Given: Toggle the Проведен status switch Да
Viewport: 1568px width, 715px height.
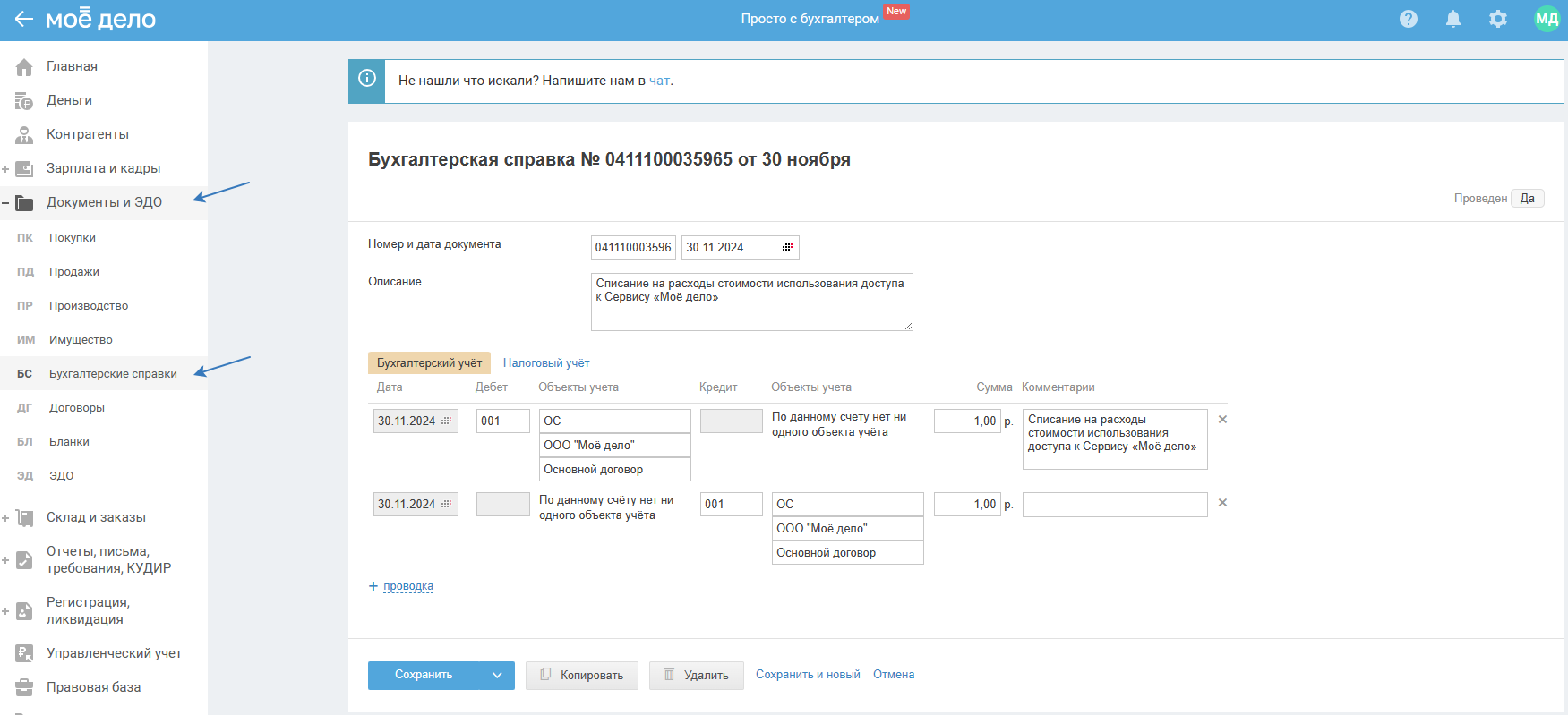Looking at the screenshot, I should click(1527, 199).
